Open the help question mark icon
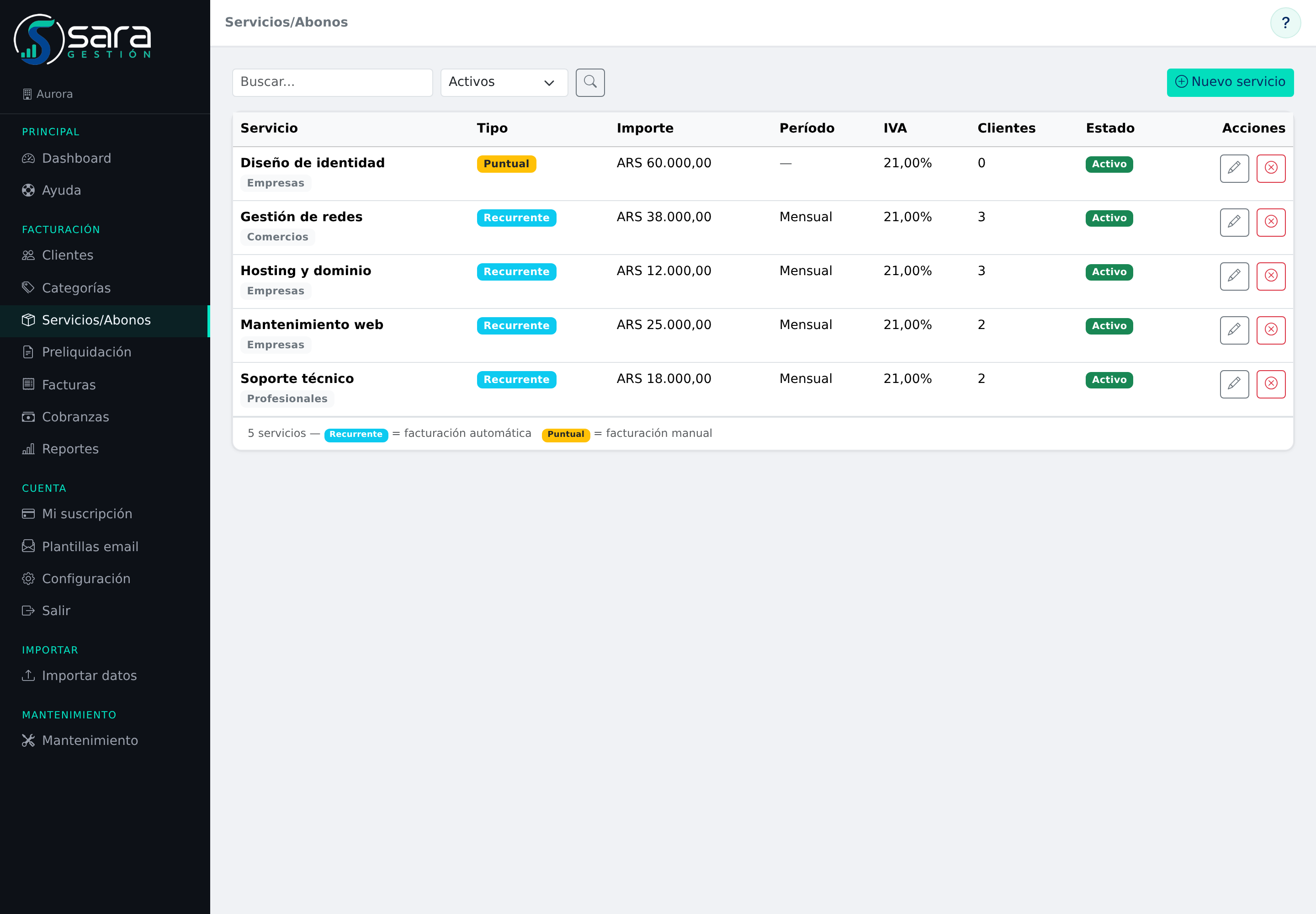 pos(1285,23)
